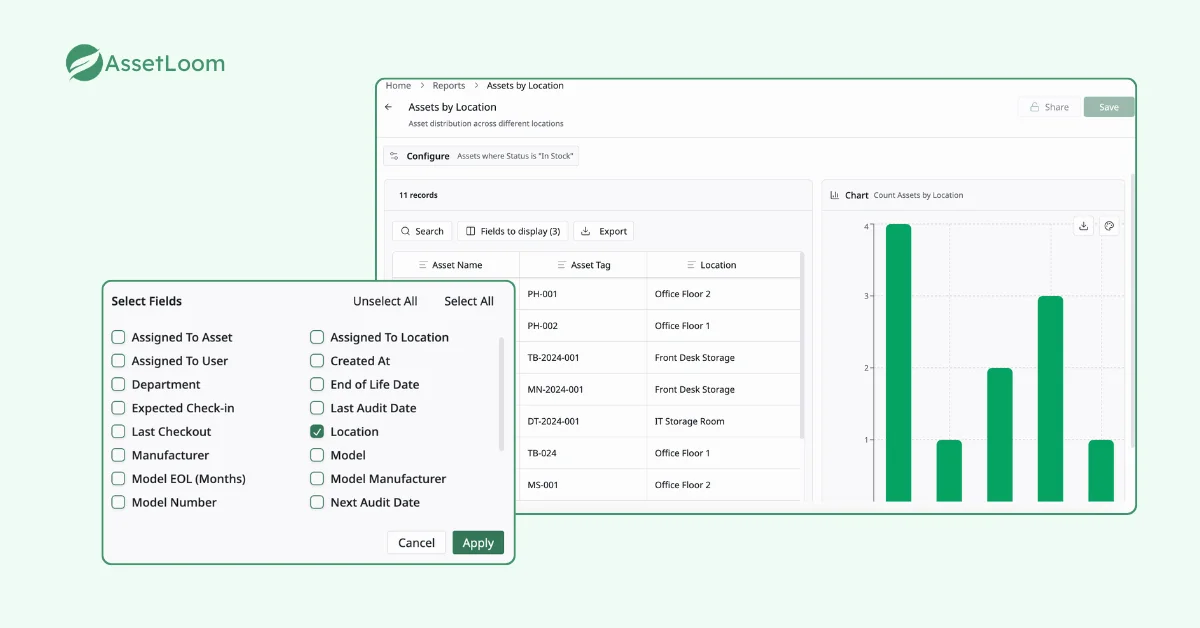Click the Asset Tag column sort icon
The height and width of the screenshot is (628, 1200).
tap(563, 265)
